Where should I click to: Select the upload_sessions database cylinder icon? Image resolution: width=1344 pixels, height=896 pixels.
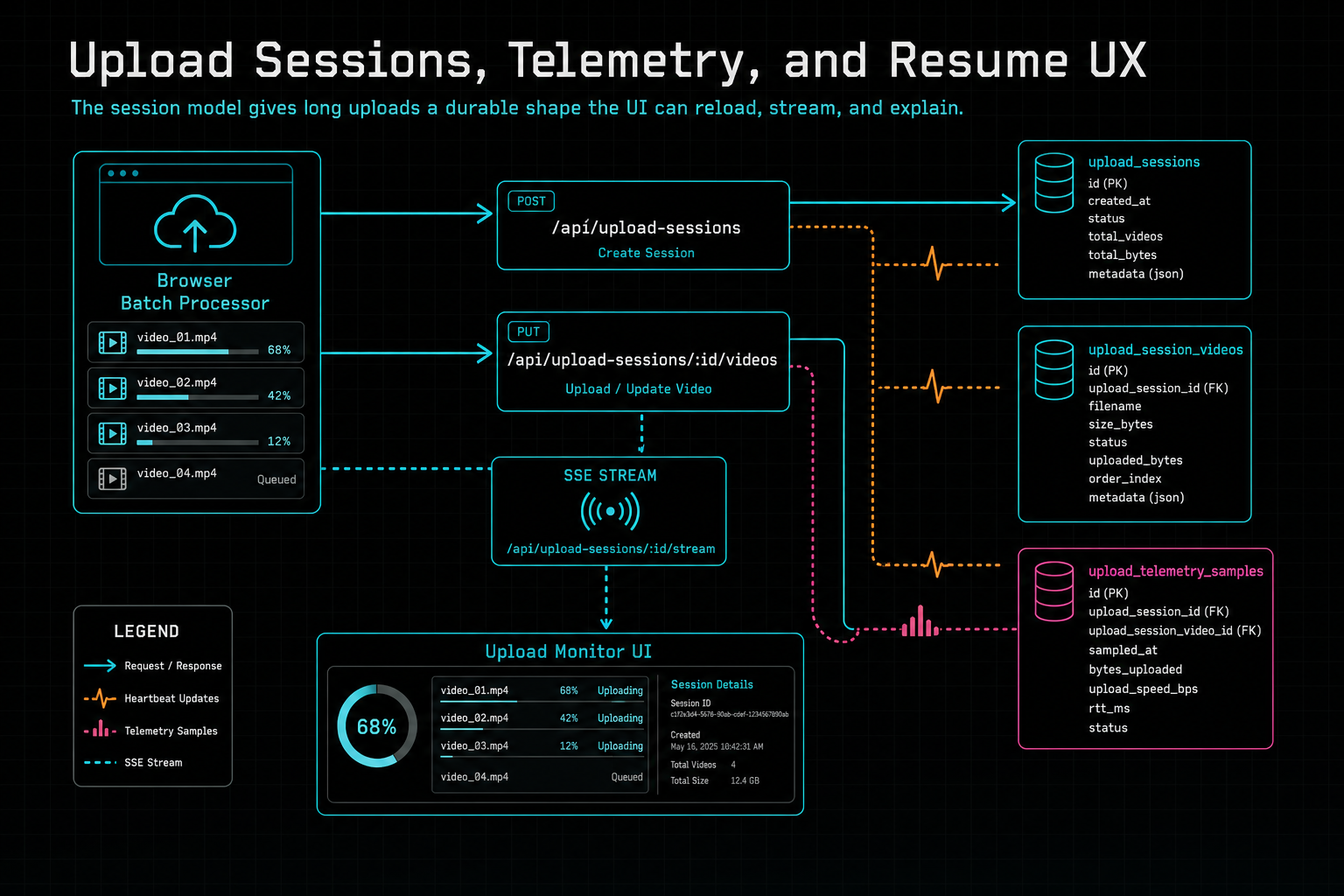[1053, 183]
